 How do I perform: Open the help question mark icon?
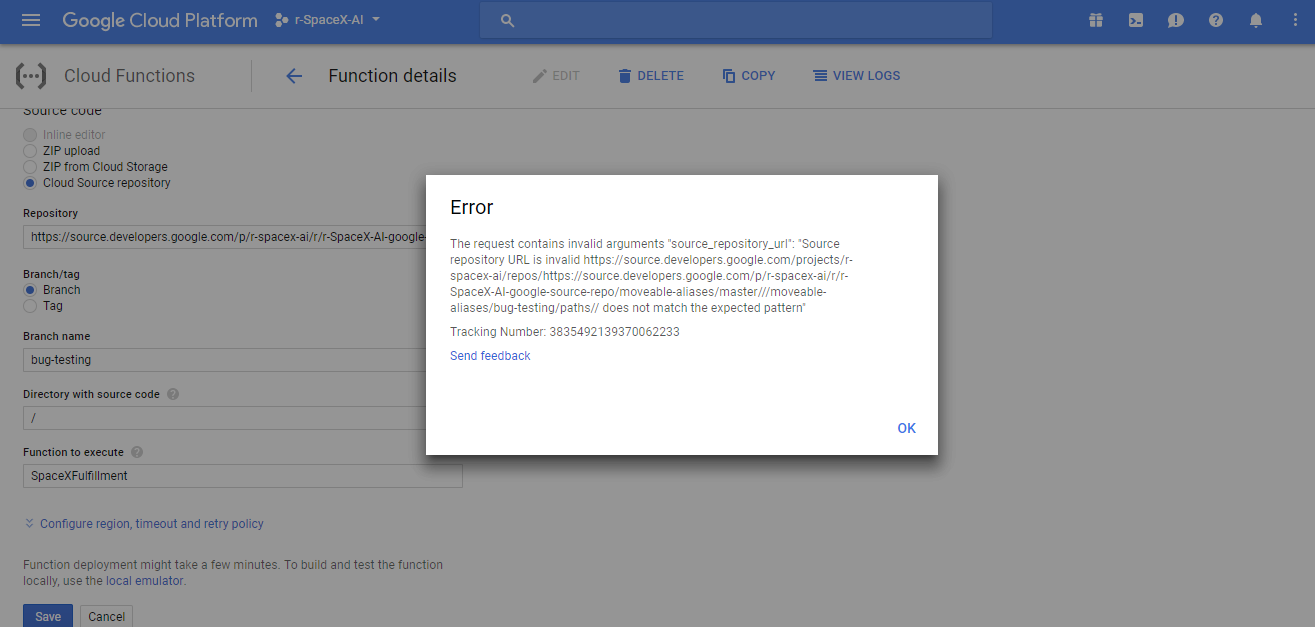[x=1216, y=20]
